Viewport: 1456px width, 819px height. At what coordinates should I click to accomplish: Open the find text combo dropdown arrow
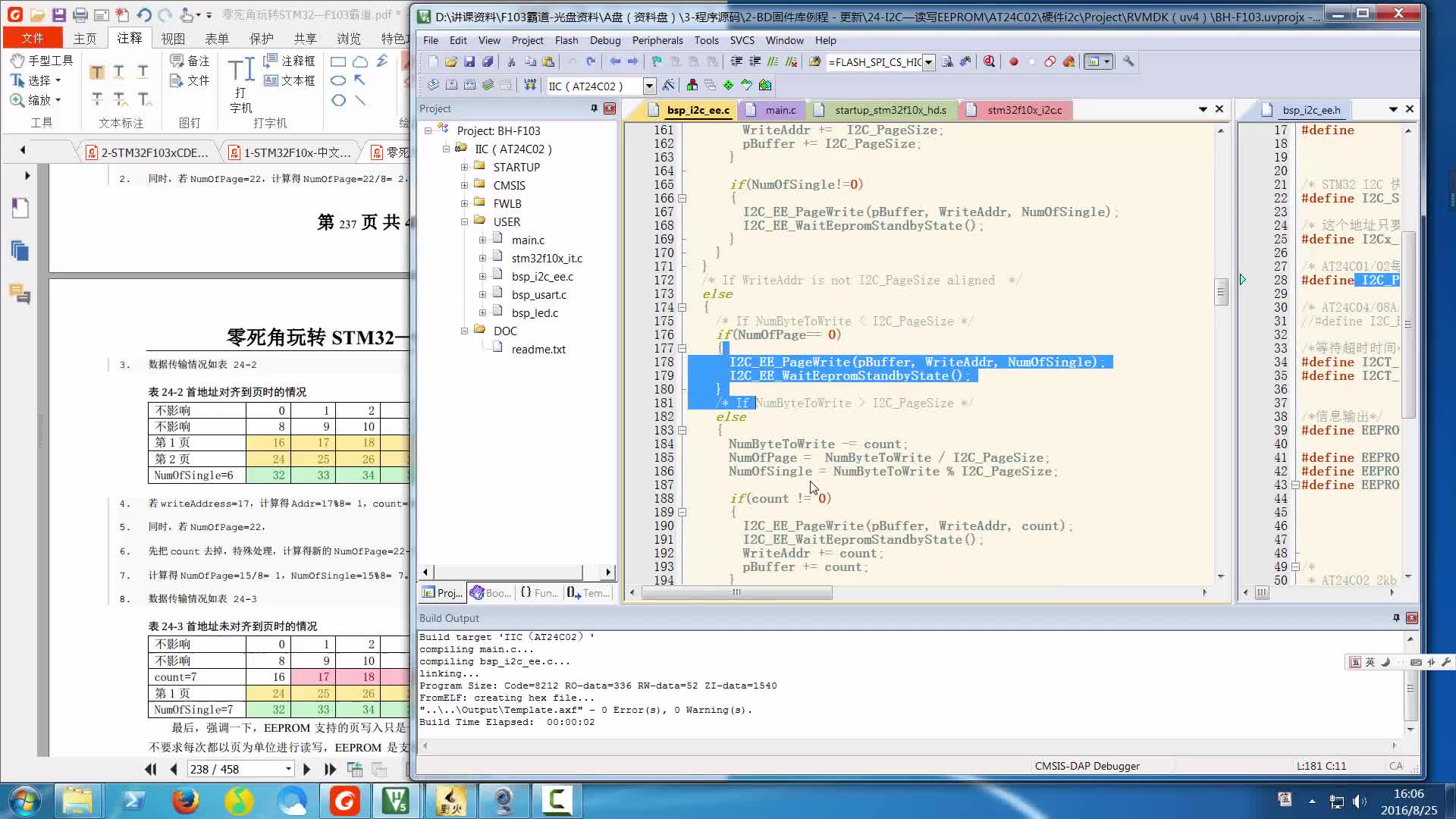click(x=928, y=62)
